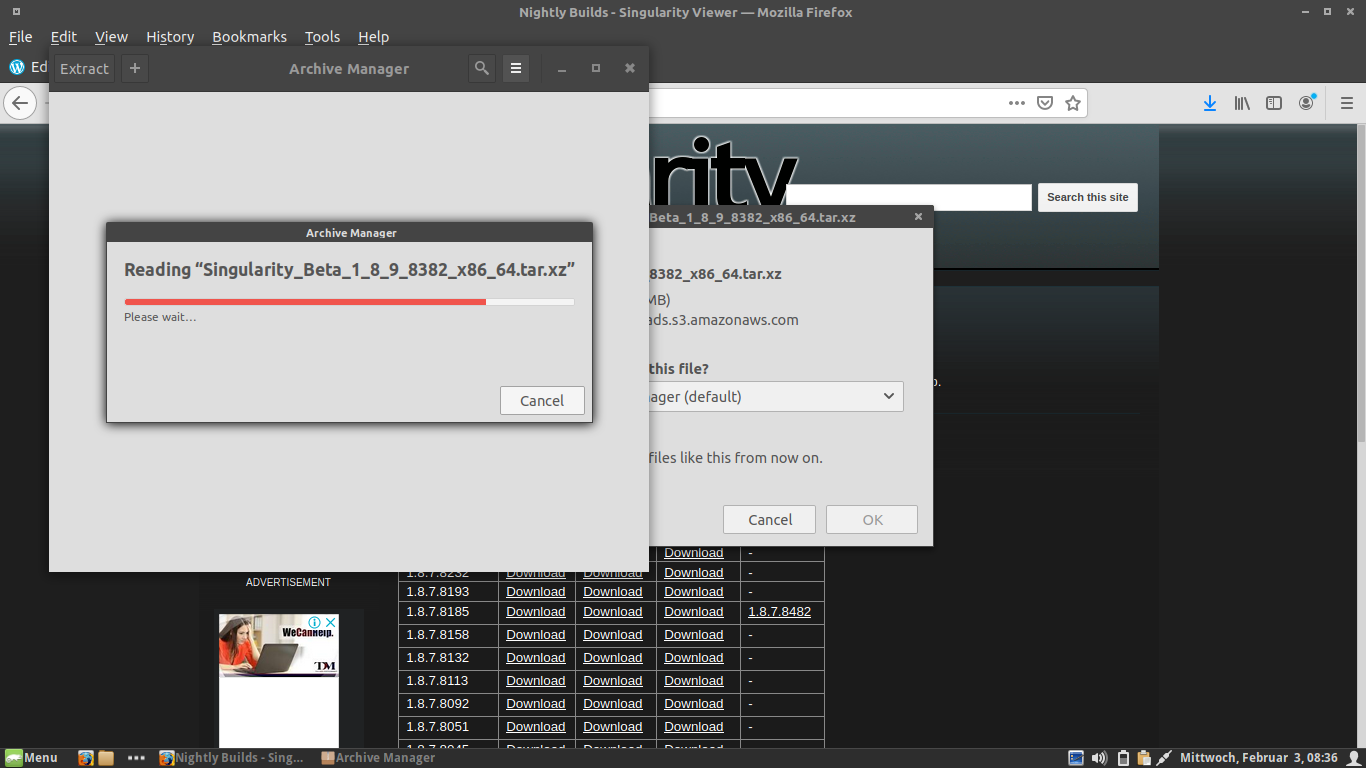Open page actions three-dot menu in URL bar

1016,103
